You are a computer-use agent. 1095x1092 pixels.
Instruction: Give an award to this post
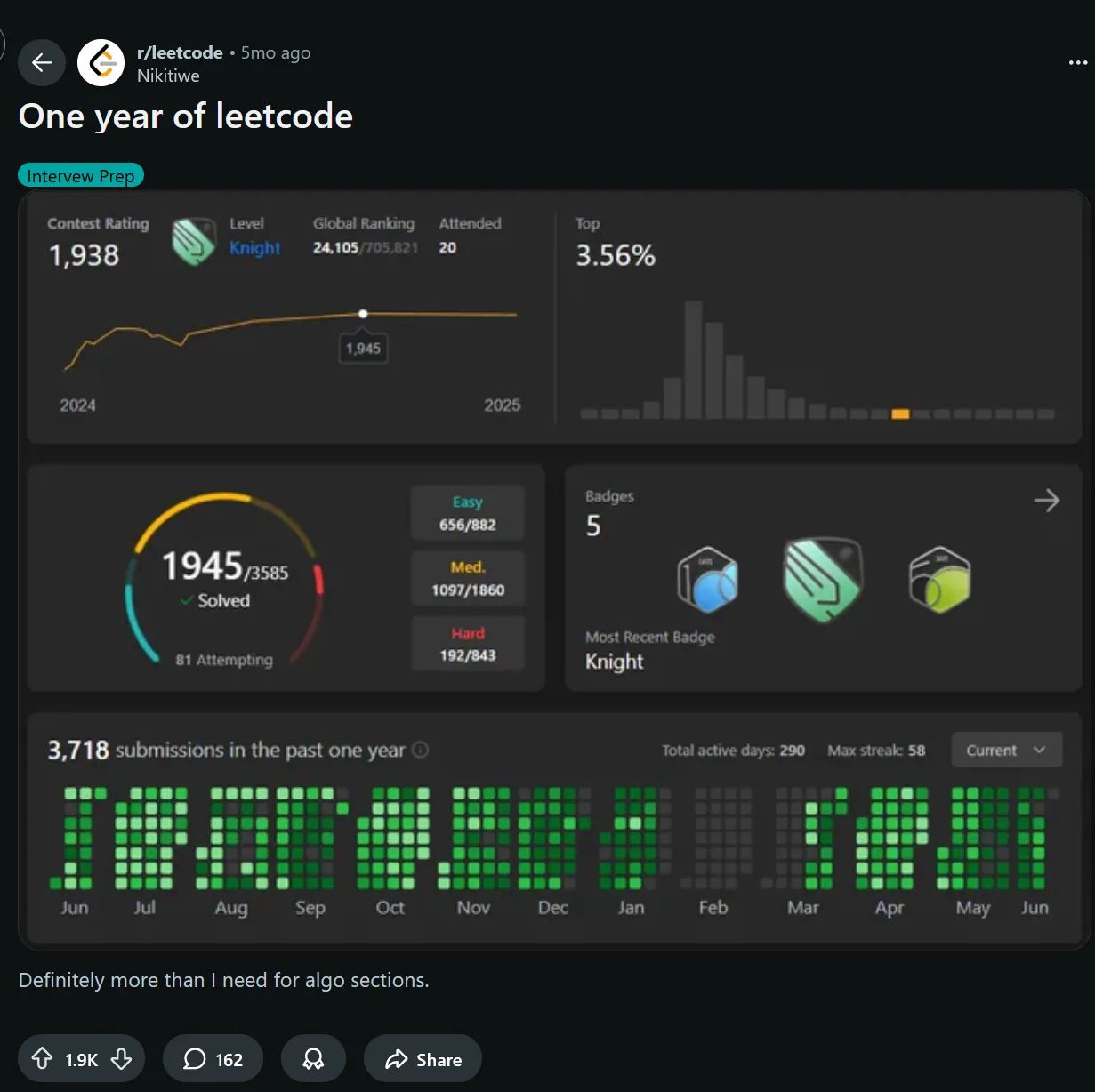point(313,1059)
